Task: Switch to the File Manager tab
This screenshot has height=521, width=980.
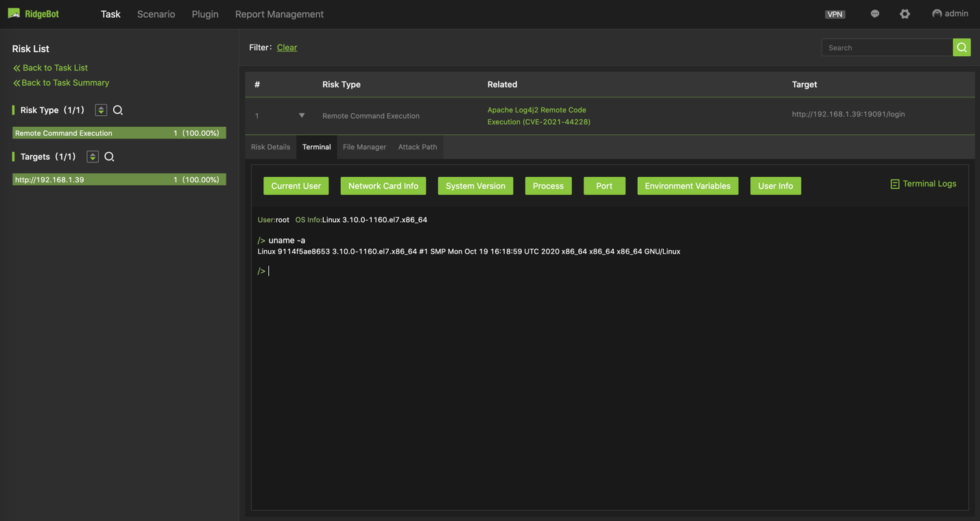Action: (x=364, y=147)
